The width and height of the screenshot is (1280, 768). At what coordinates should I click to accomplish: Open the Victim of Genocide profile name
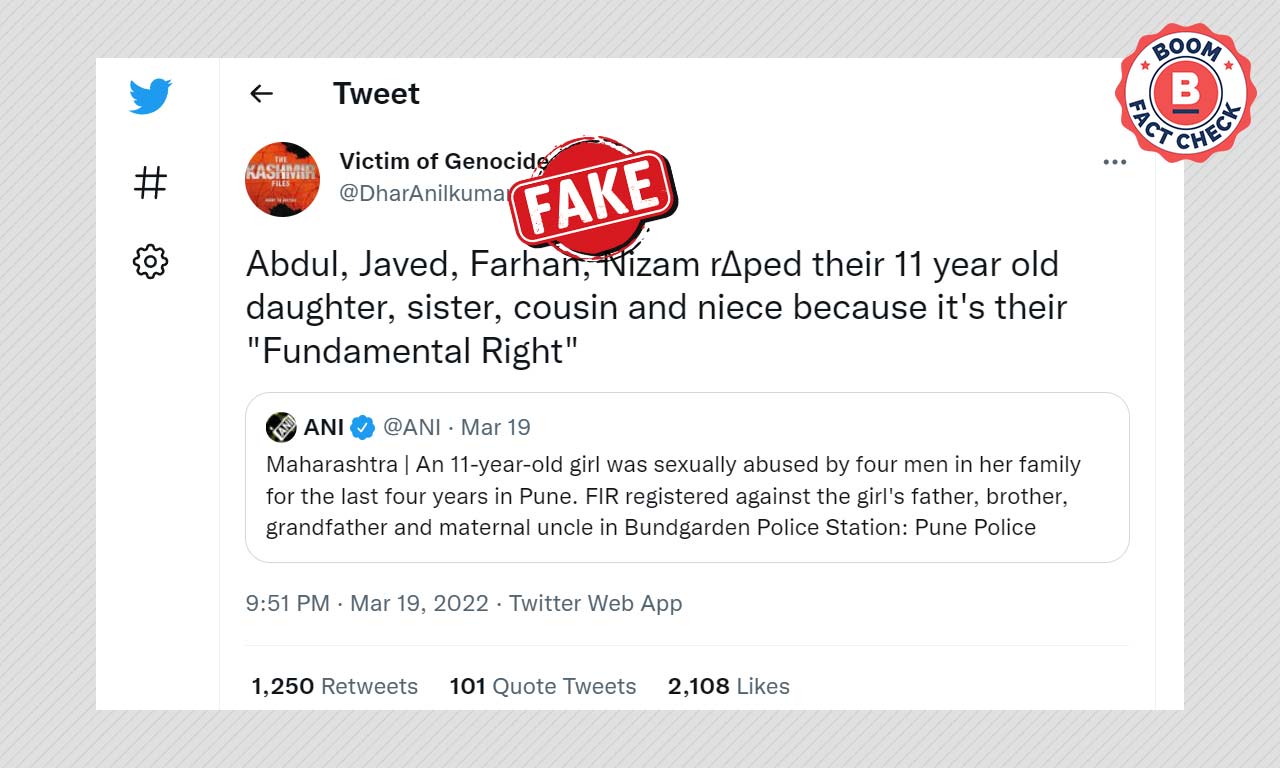tap(444, 161)
